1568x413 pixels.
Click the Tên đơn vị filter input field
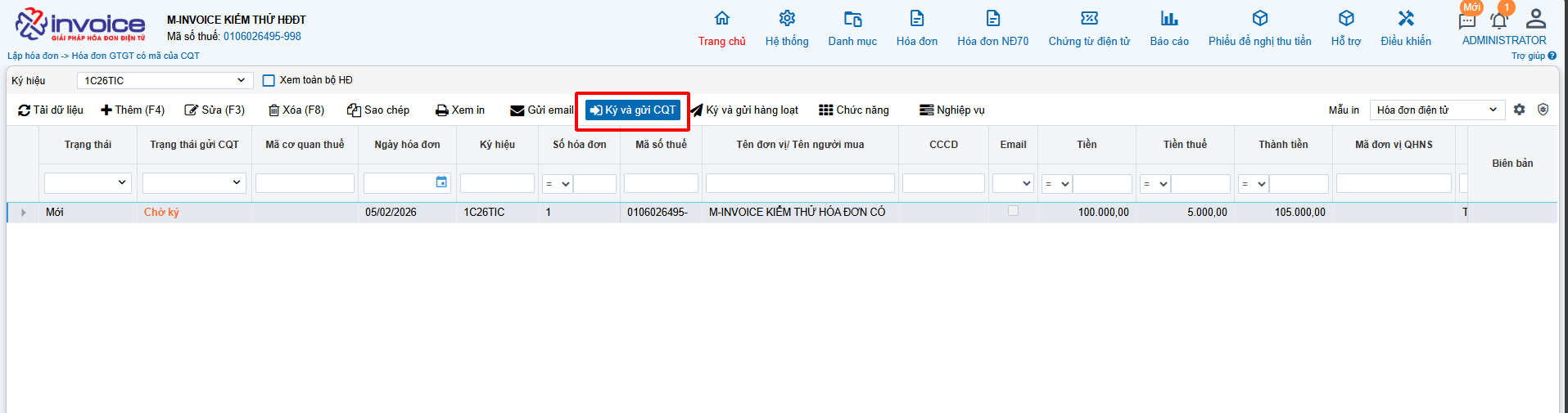[x=799, y=183]
